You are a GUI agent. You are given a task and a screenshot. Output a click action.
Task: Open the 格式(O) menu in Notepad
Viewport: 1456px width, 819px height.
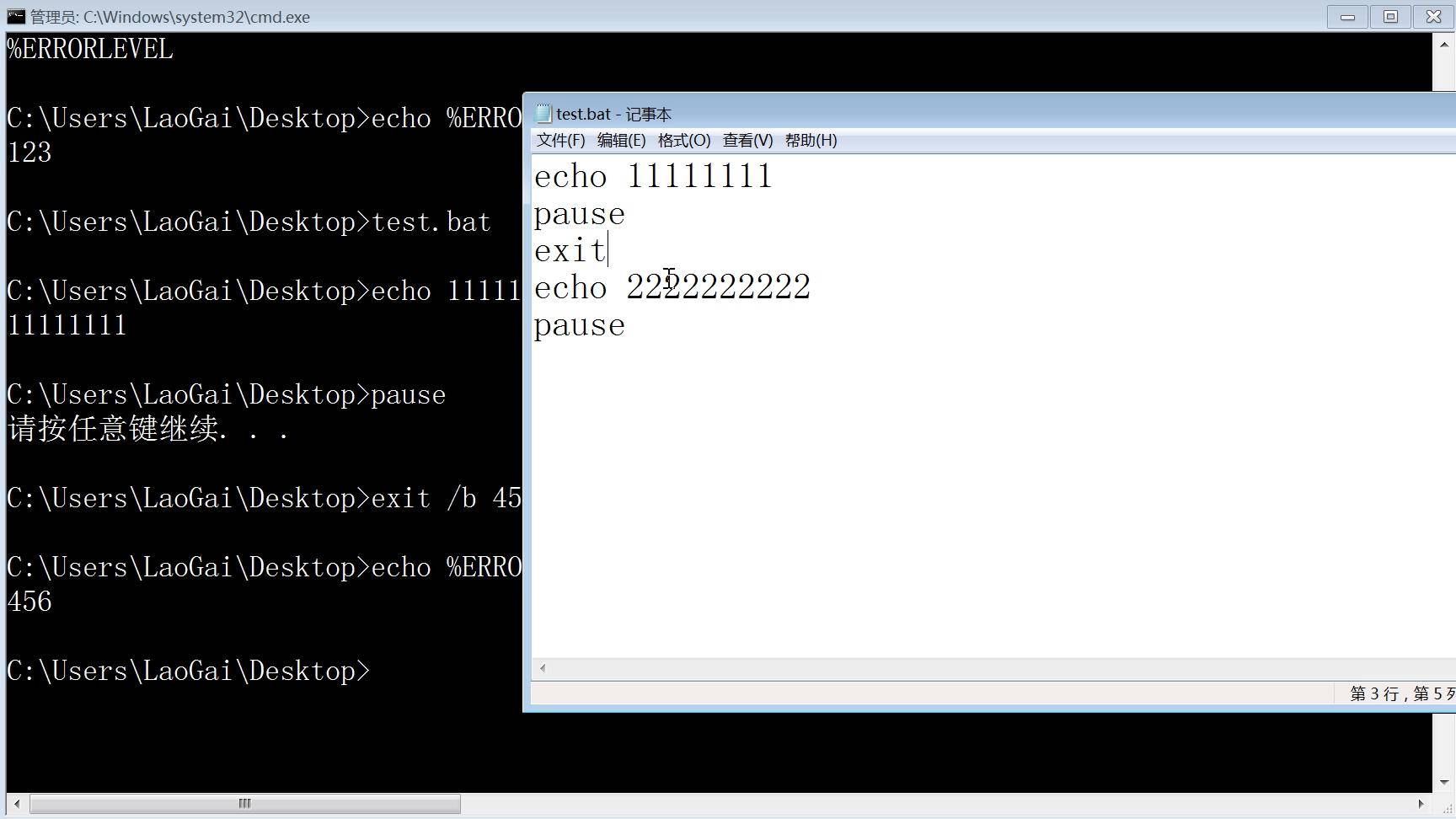tap(684, 140)
